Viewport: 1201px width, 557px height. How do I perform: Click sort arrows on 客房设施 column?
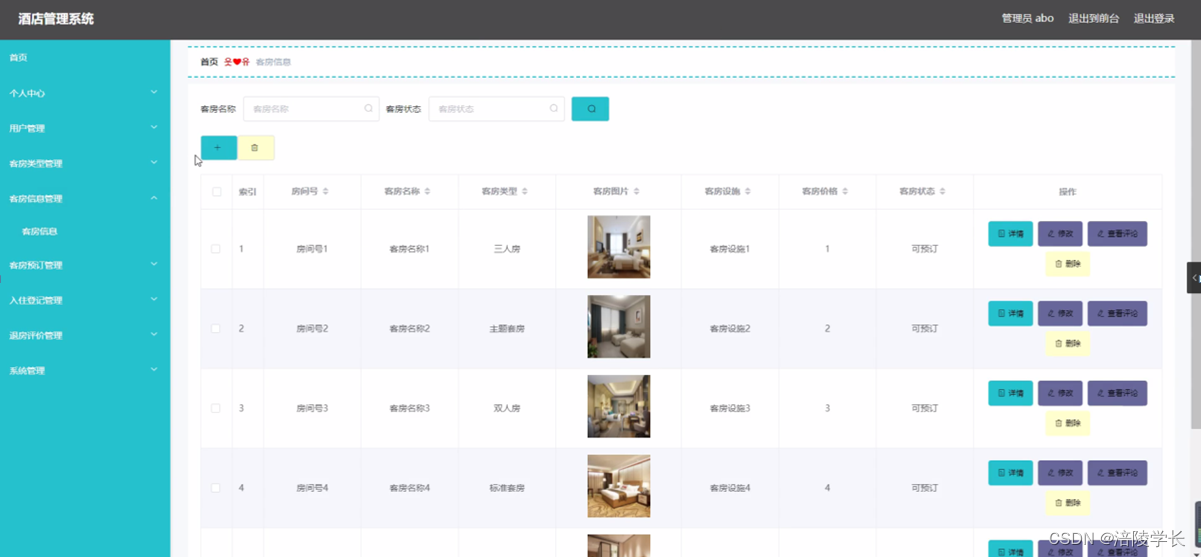747,191
